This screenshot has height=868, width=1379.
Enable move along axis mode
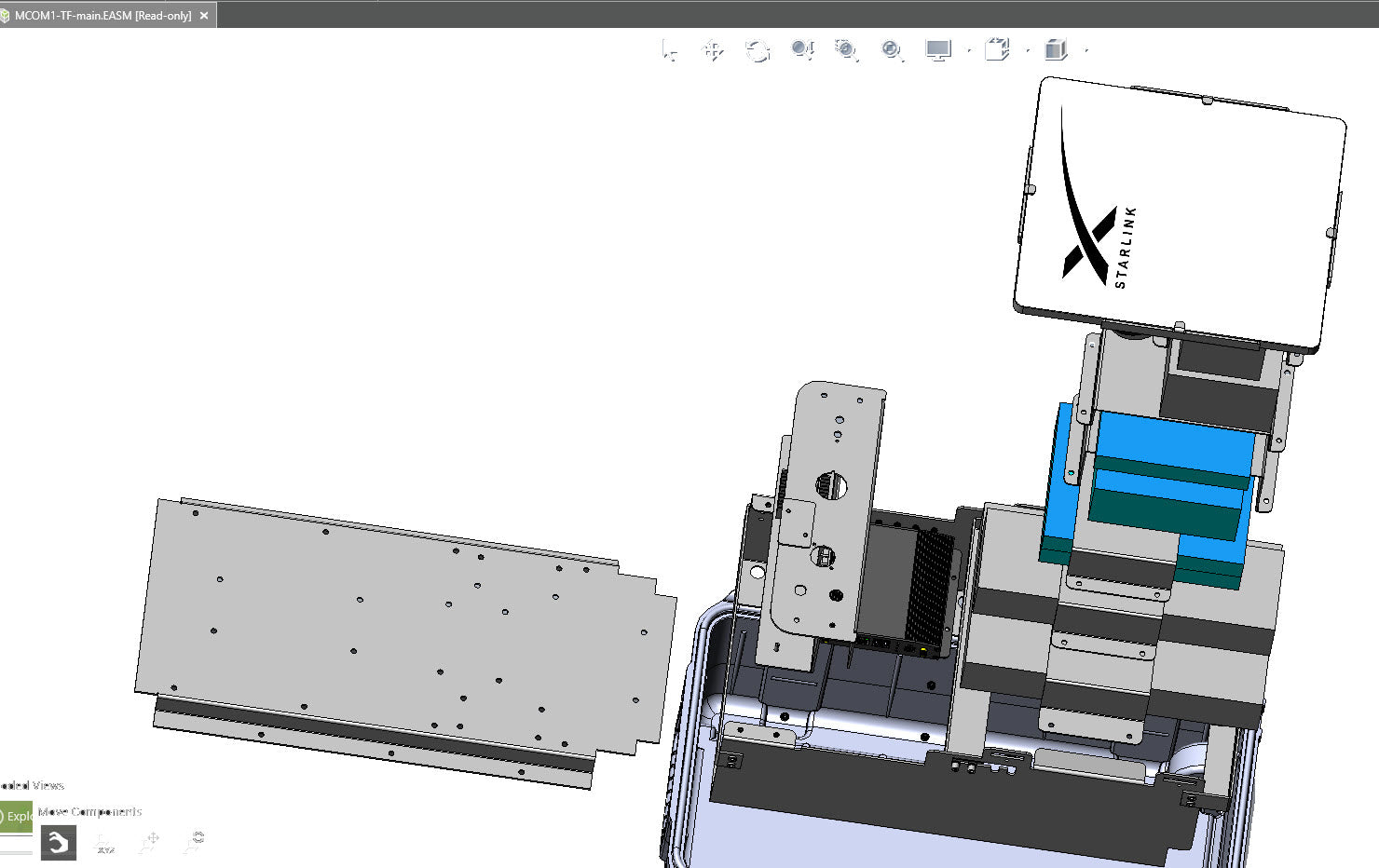(149, 843)
